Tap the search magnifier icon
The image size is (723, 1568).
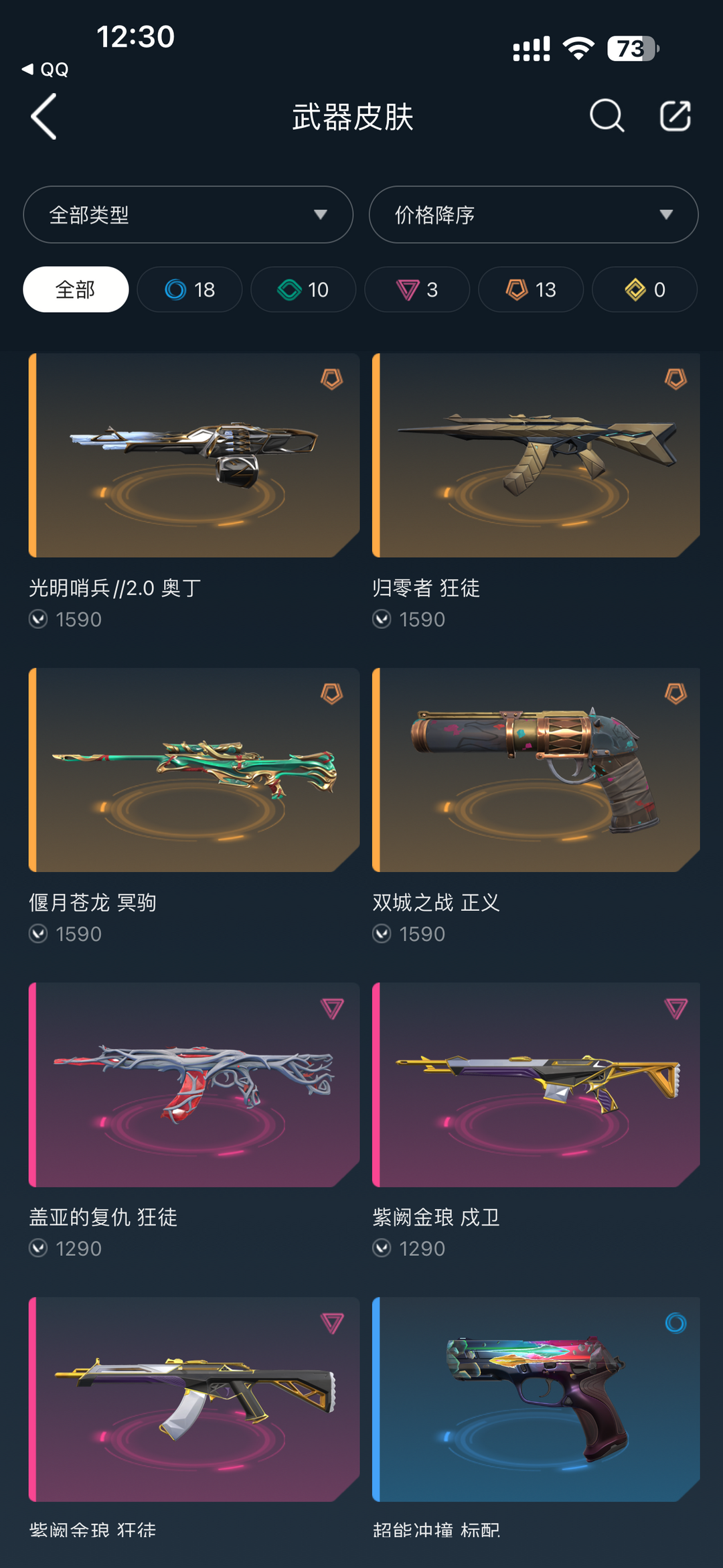[x=607, y=117]
